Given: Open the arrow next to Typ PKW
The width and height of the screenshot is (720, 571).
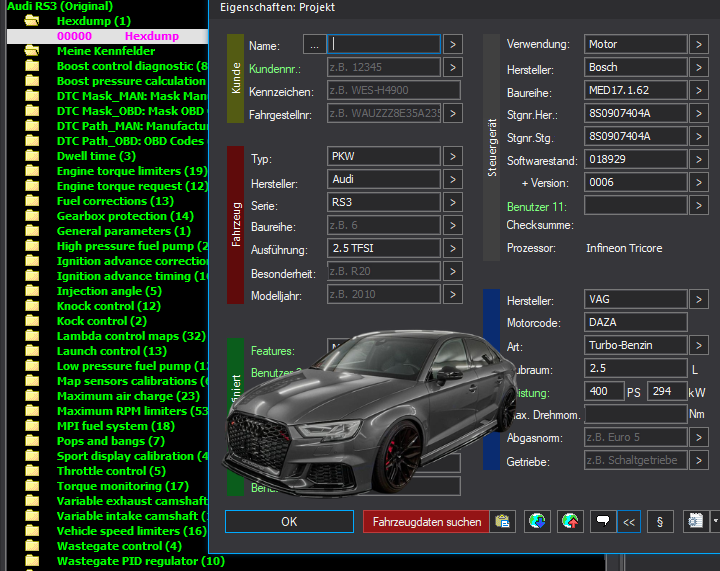Looking at the screenshot, I should coord(453,157).
